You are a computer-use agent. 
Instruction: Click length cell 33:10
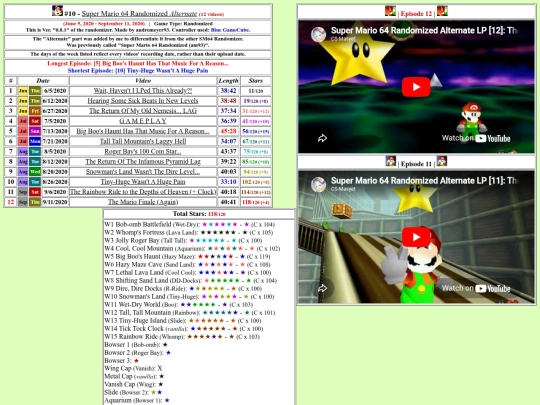(228, 181)
